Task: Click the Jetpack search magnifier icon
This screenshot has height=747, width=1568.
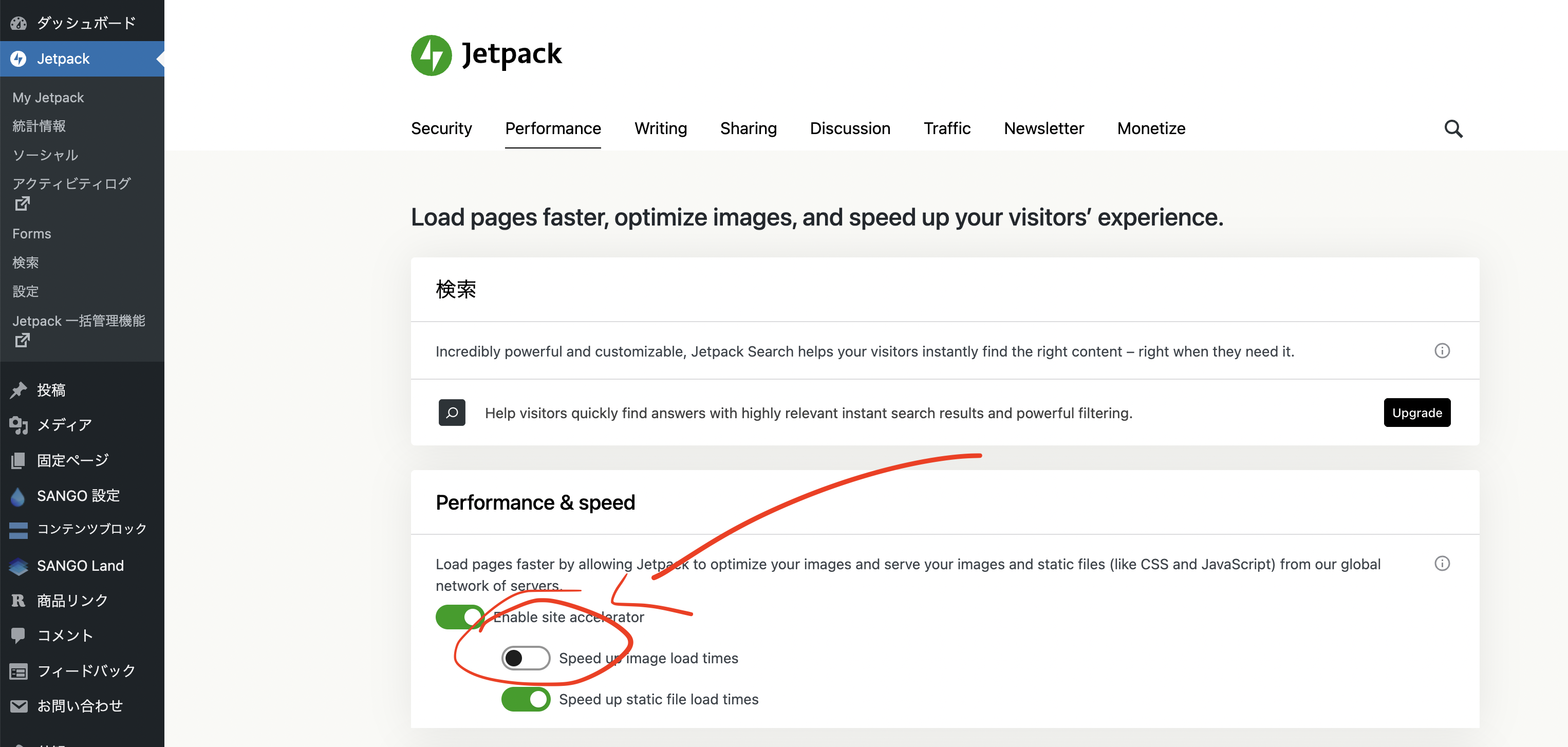Action: coord(1453,128)
